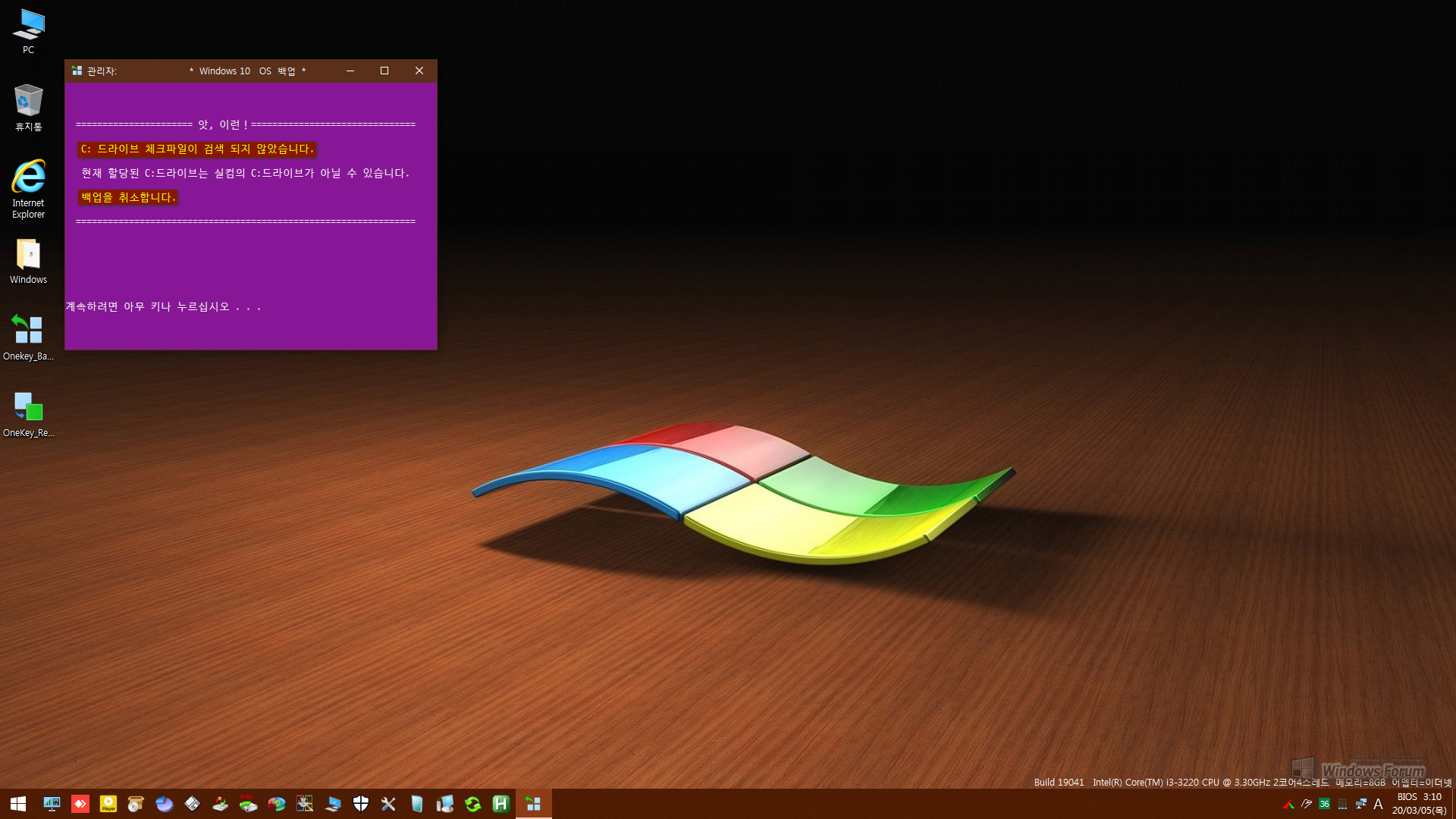Image resolution: width=1456 pixels, height=819 pixels.
Task: Open the green H taskbar icon
Action: tap(501, 804)
